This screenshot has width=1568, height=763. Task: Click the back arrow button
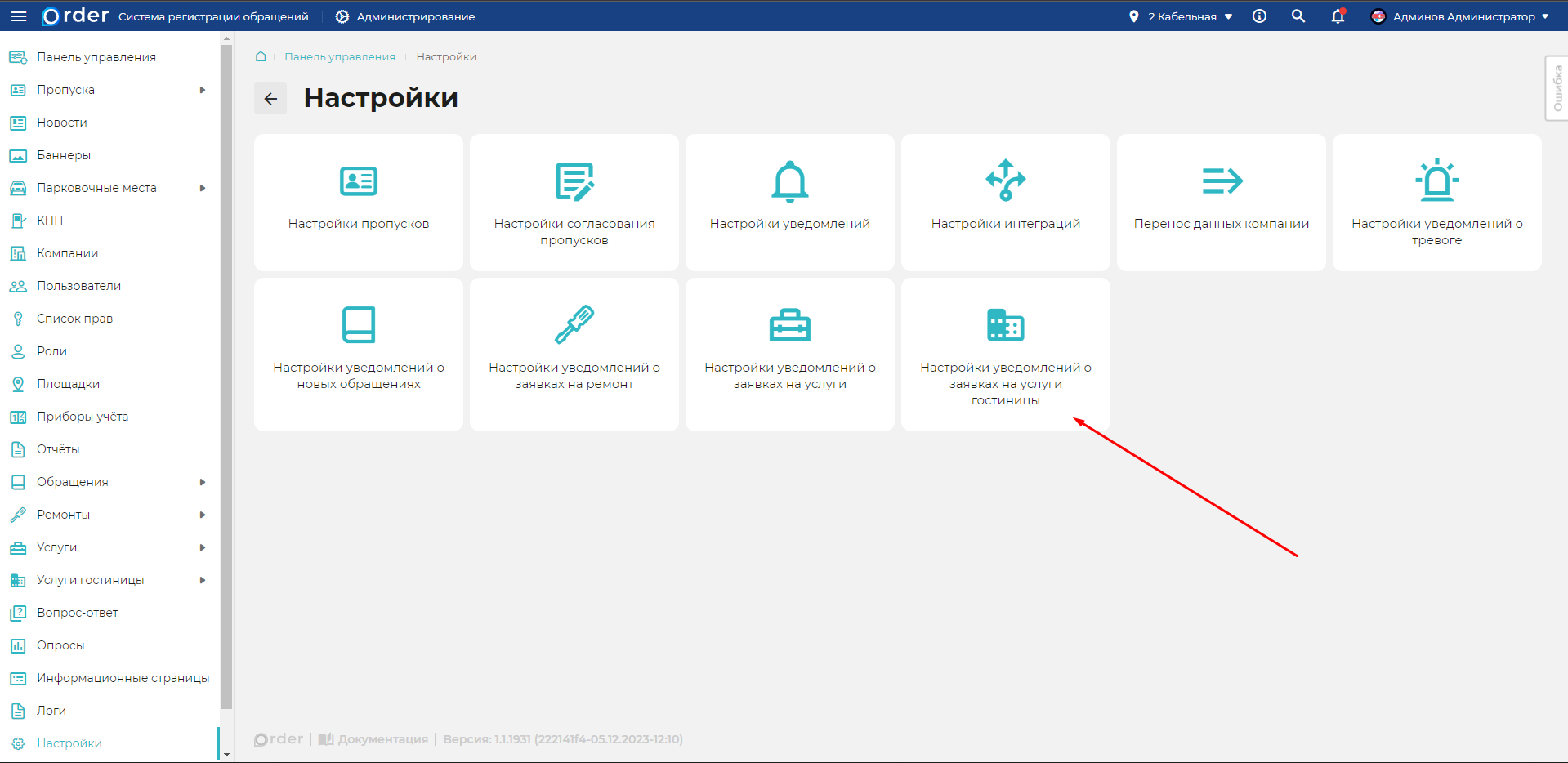(x=270, y=99)
